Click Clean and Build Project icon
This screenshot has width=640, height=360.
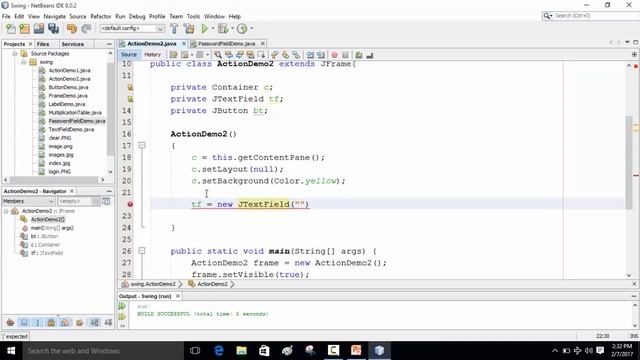click(x=189, y=29)
